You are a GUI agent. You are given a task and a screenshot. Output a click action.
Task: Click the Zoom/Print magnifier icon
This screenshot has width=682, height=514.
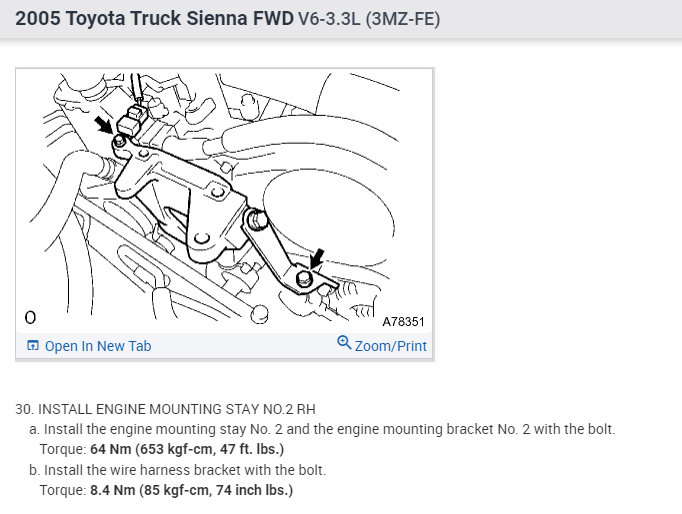(x=344, y=343)
